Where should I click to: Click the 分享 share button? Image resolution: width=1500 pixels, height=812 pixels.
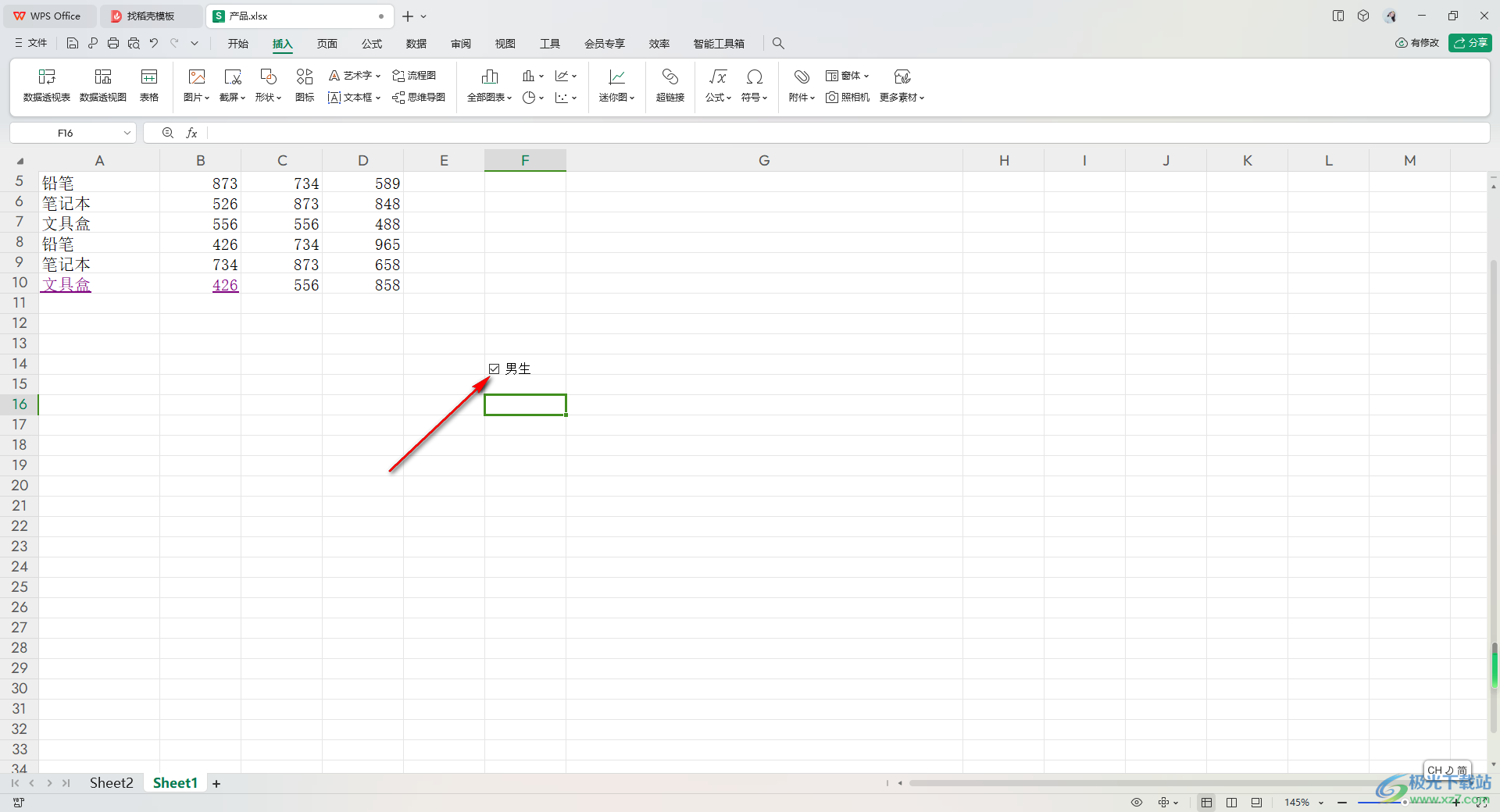pyautogui.click(x=1470, y=43)
